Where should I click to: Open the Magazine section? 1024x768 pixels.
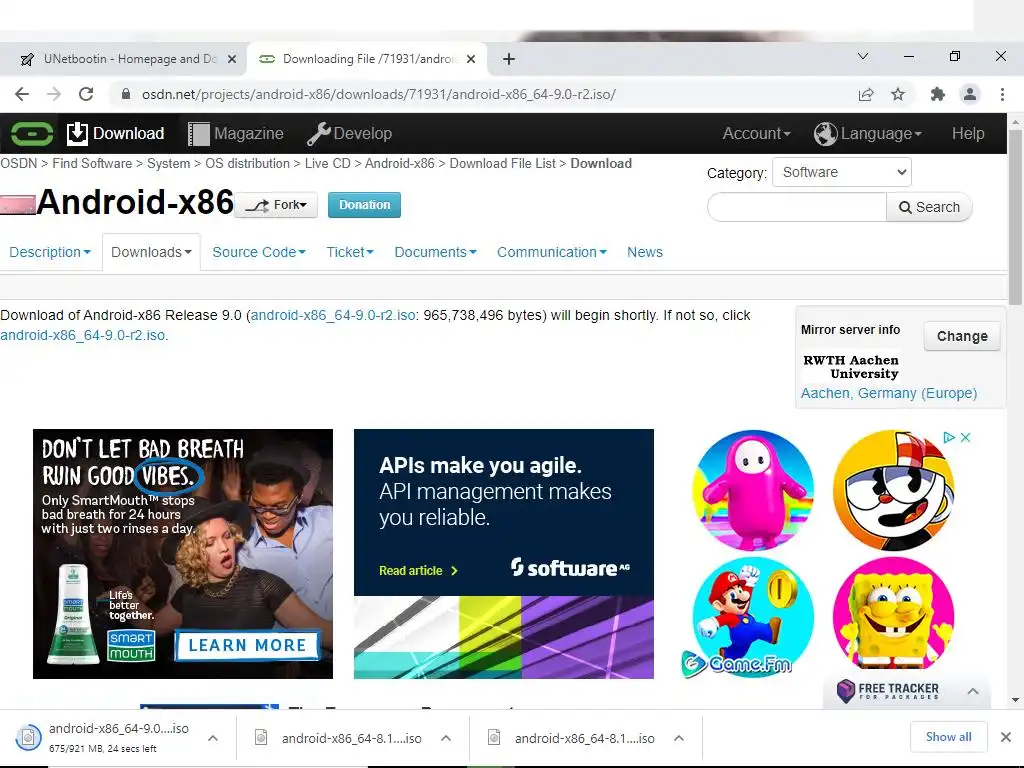[236, 133]
